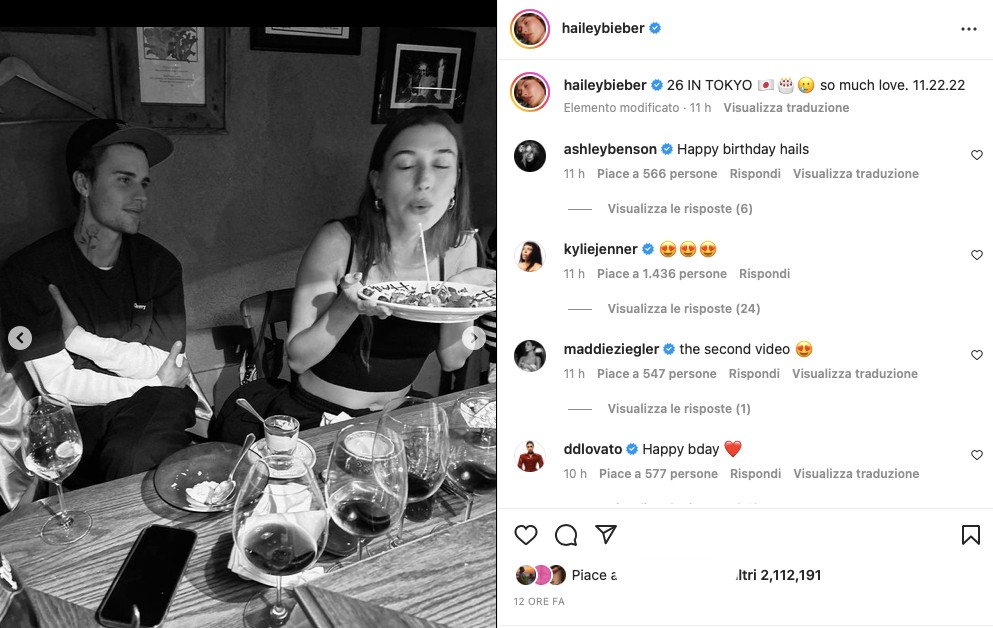Like maddieziegler's comment heart icon

(977, 355)
